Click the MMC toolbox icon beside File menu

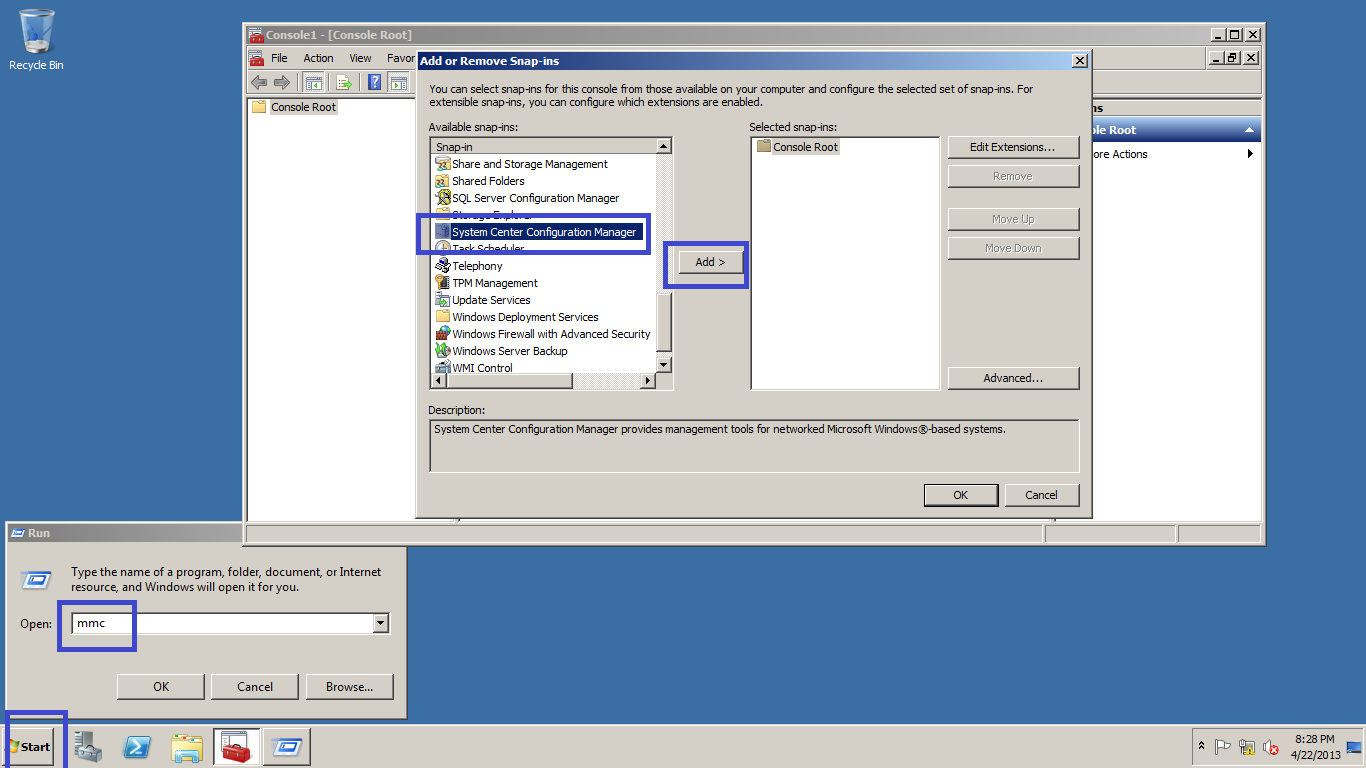[x=257, y=58]
